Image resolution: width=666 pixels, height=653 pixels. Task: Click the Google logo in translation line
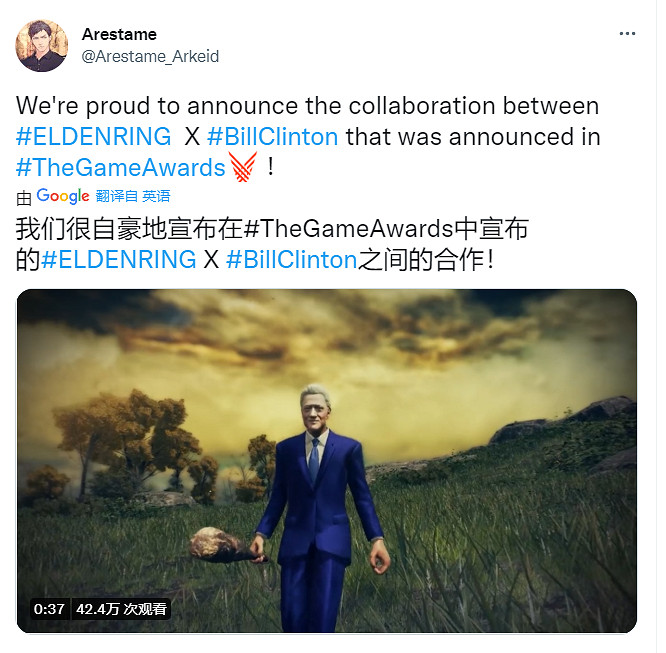point(63,196)
